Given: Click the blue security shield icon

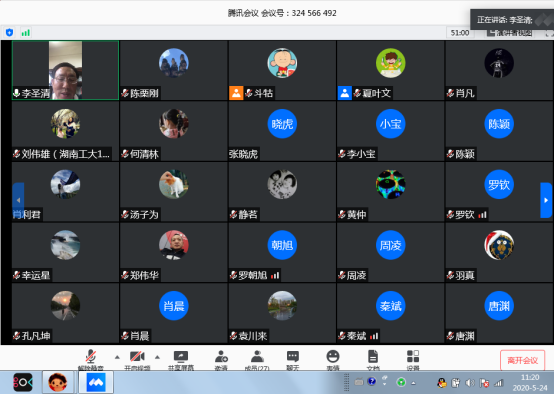Looking at the screenshot, I should click(x=10, y=33).
